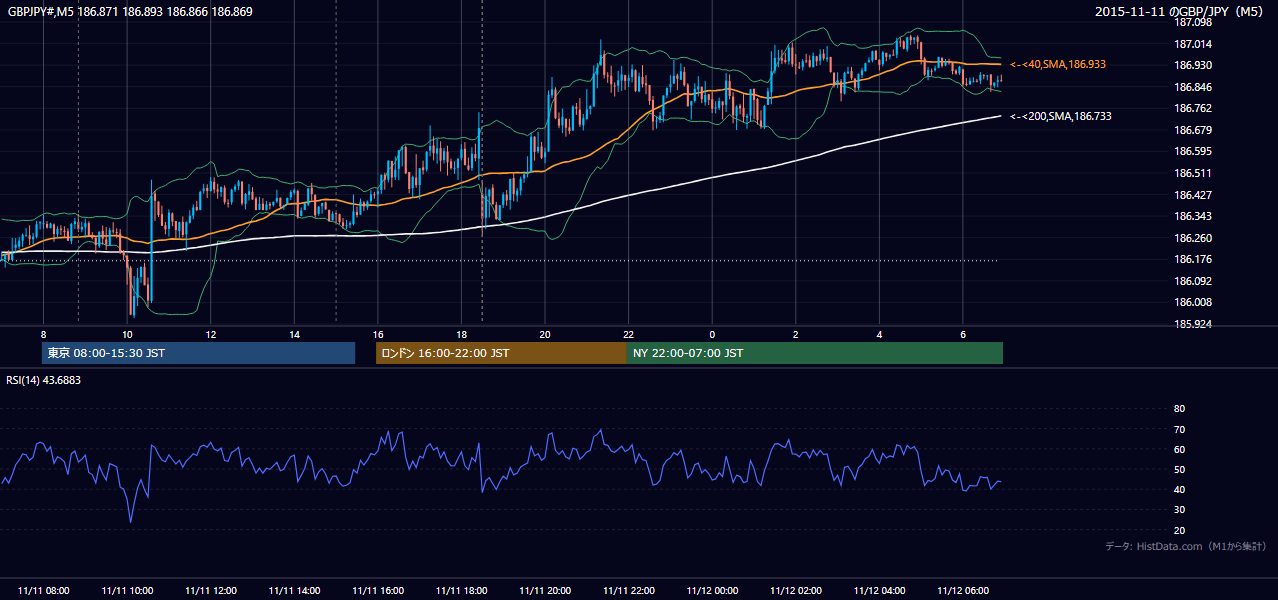Click hour label 8 under price chart
Viewport: 1278px width, 600px height.
tap(43, 334)
